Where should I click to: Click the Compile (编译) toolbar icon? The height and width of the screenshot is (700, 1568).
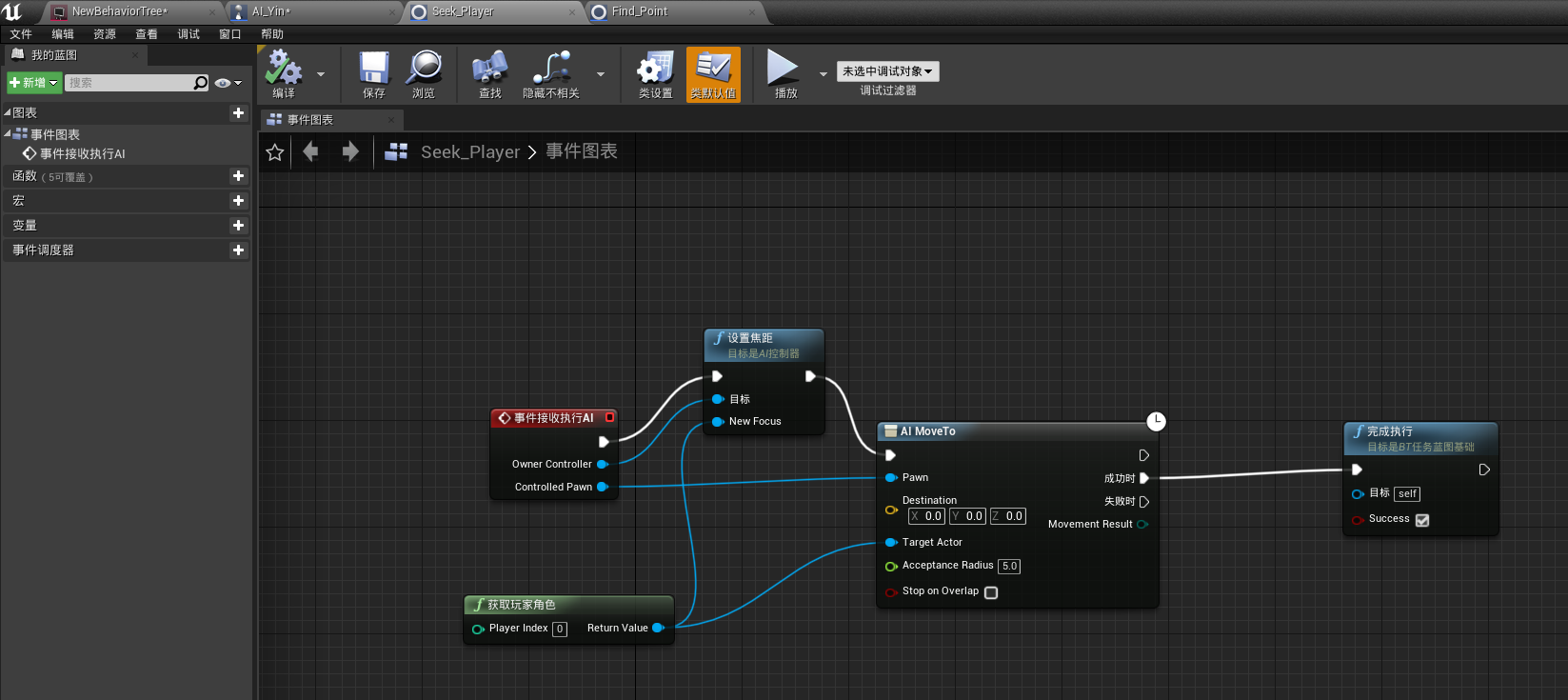click(x=283, y=74)
